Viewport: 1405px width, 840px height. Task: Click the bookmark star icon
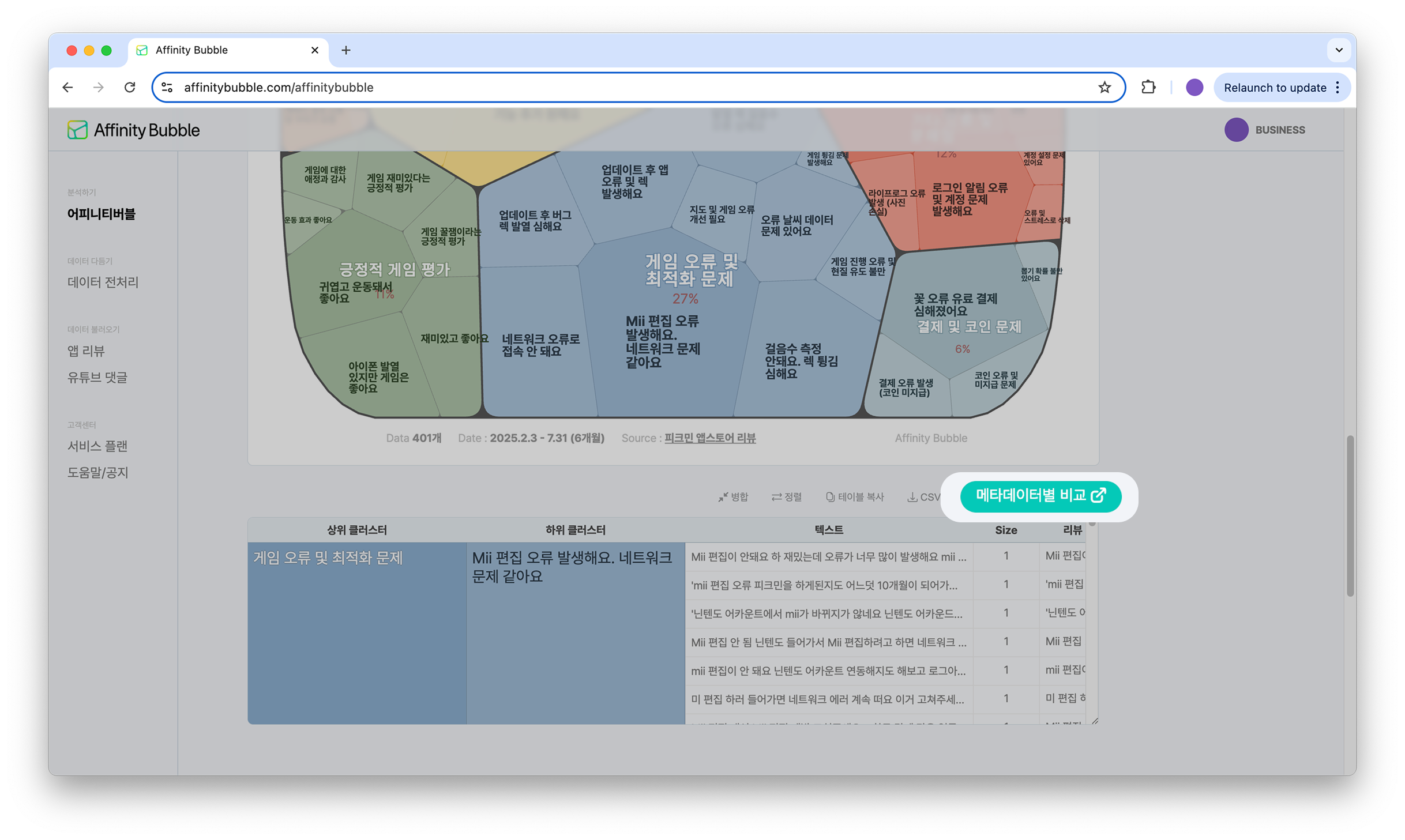[x=1104, y=87]
